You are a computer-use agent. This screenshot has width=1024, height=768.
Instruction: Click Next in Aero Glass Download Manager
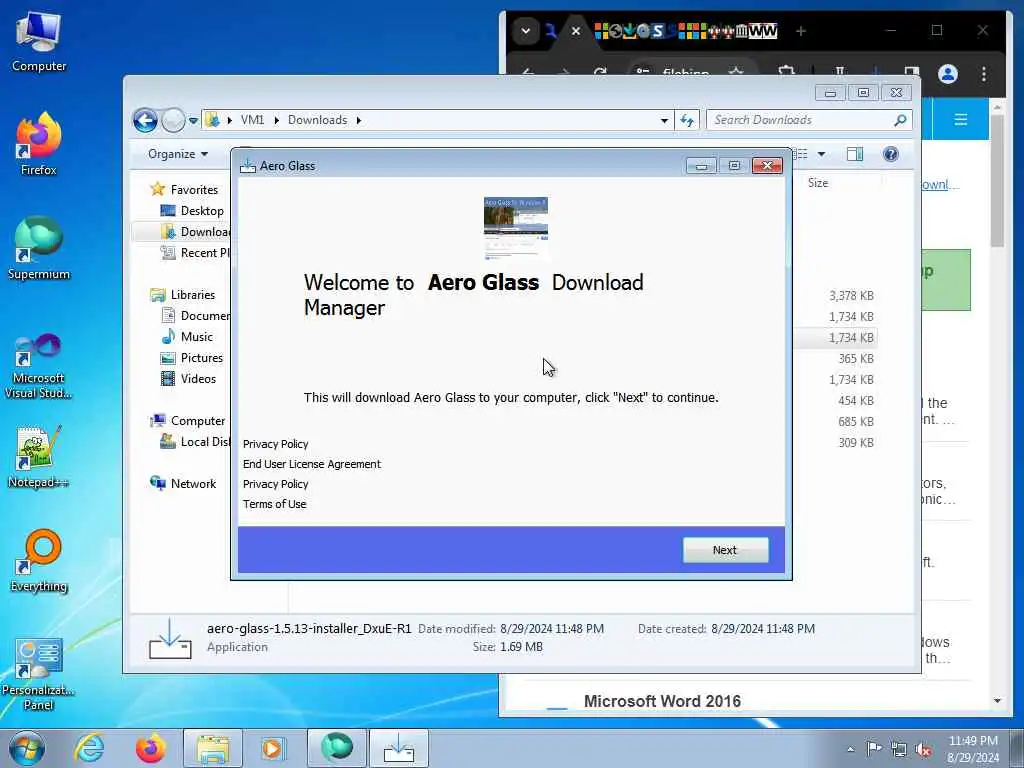tap(725, 550)
